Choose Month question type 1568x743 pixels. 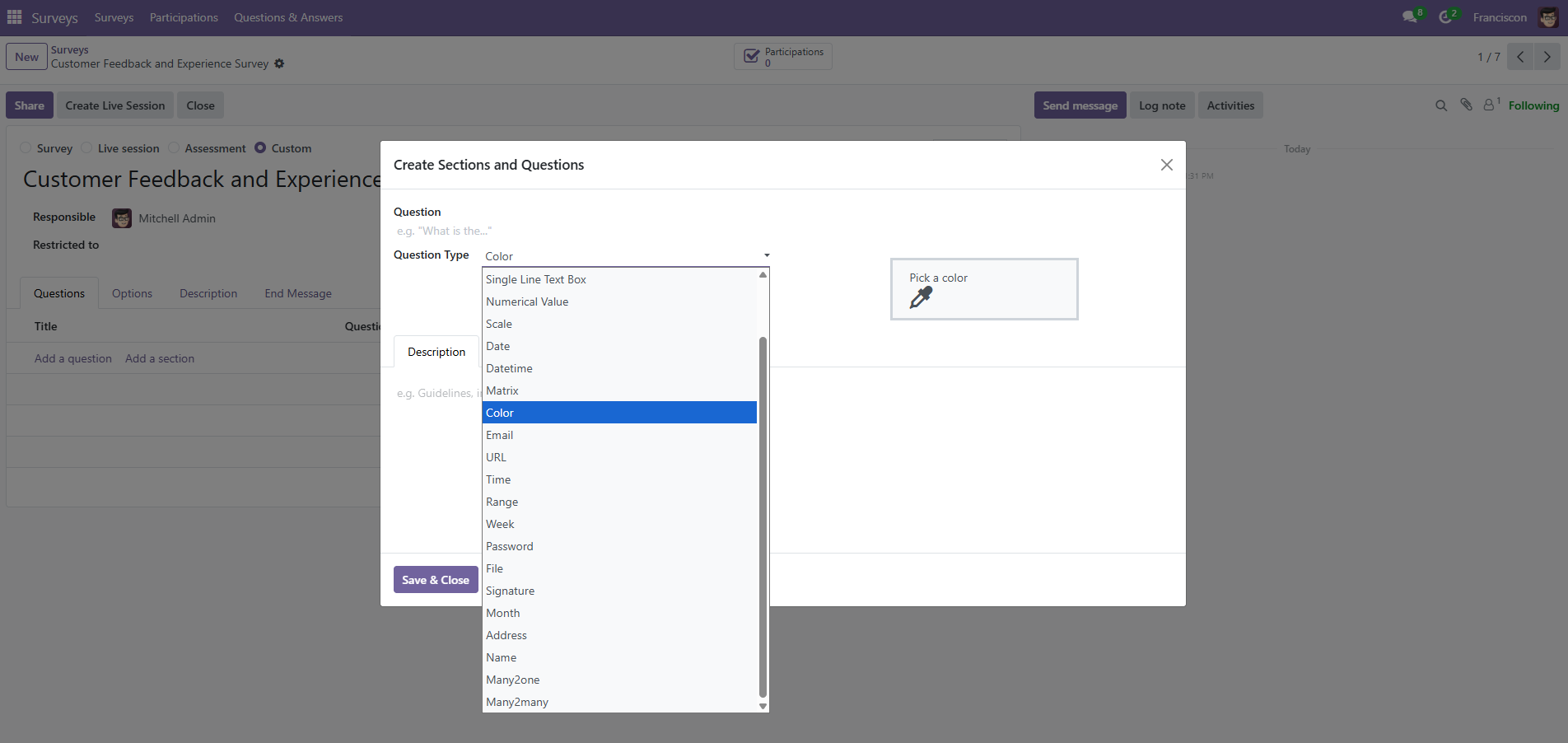(619, 613)
